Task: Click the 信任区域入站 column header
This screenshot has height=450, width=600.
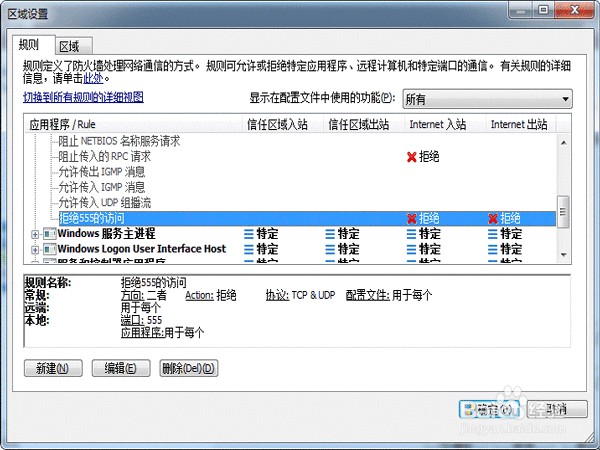Action: coord(283,124)
